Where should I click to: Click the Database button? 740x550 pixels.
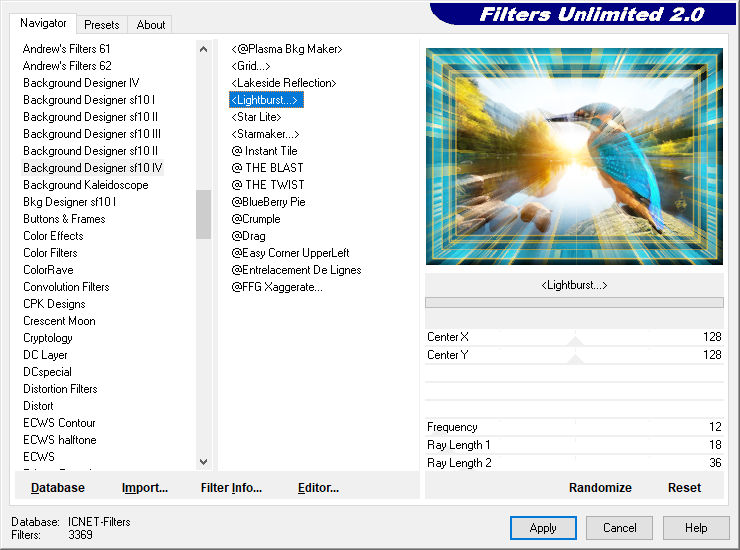[58, 488]
